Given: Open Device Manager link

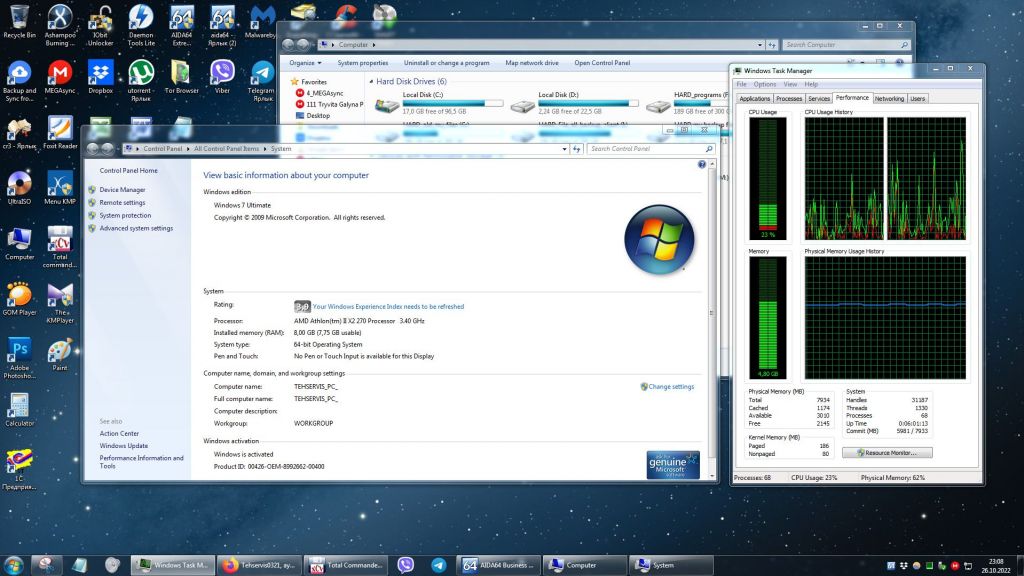Looking at the screenshot, I should point(122,189).
